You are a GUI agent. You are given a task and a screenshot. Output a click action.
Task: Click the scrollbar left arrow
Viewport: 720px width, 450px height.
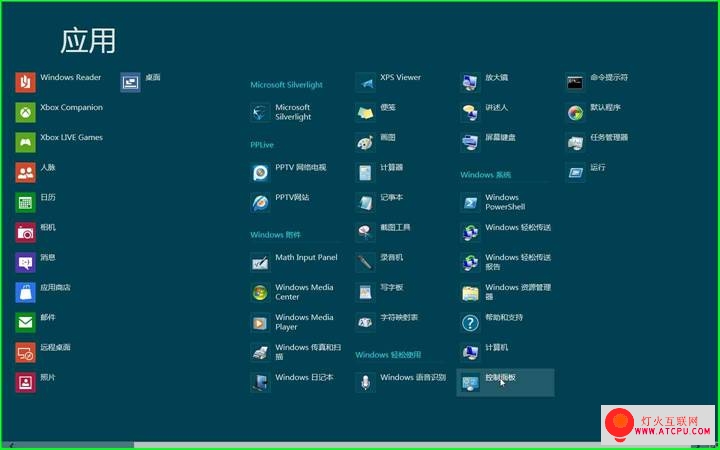pyautogui.click(x=11, y=445)
